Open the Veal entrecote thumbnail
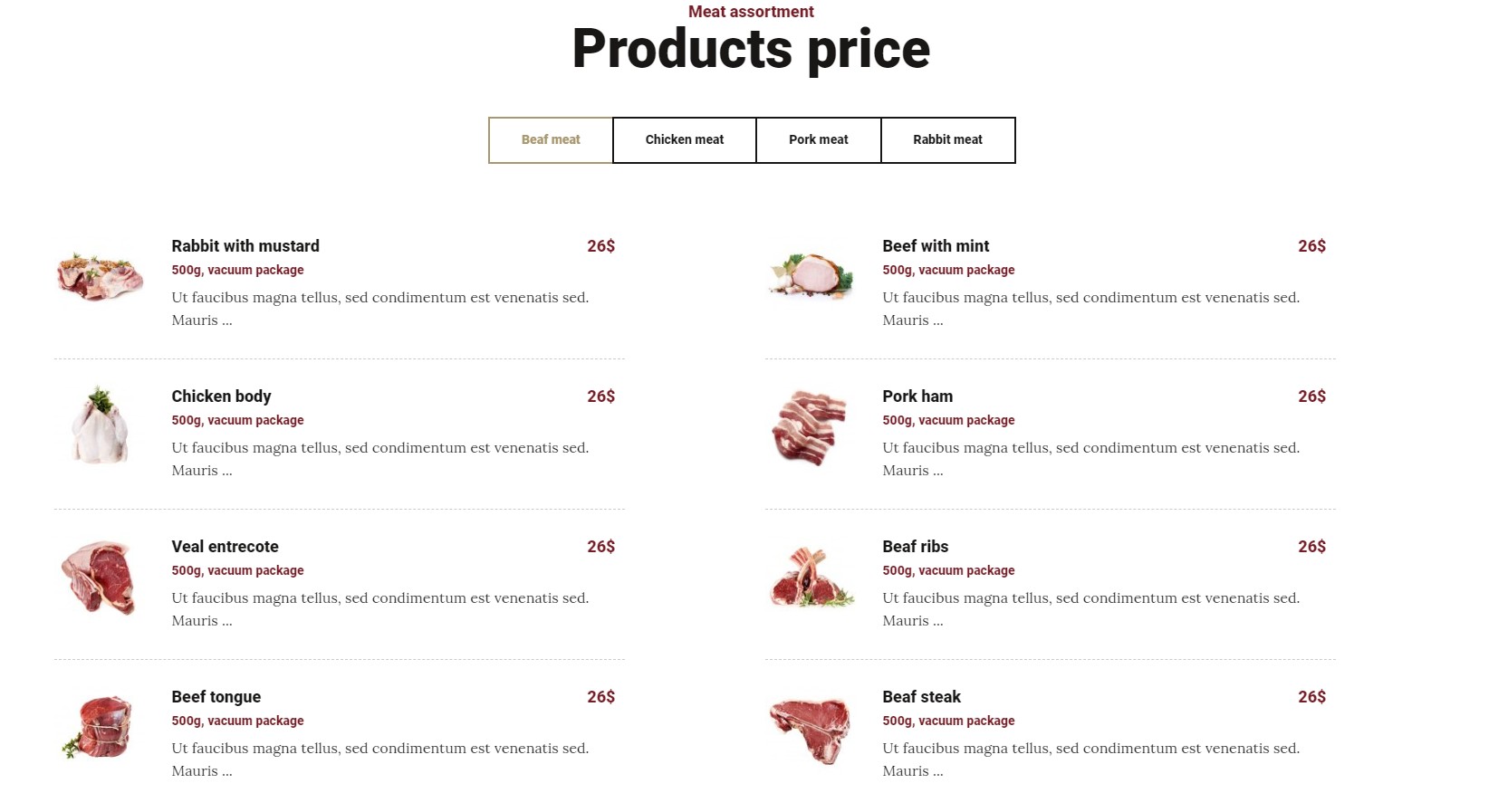Viewport: 1498px width, 812px height. point(100,577)
